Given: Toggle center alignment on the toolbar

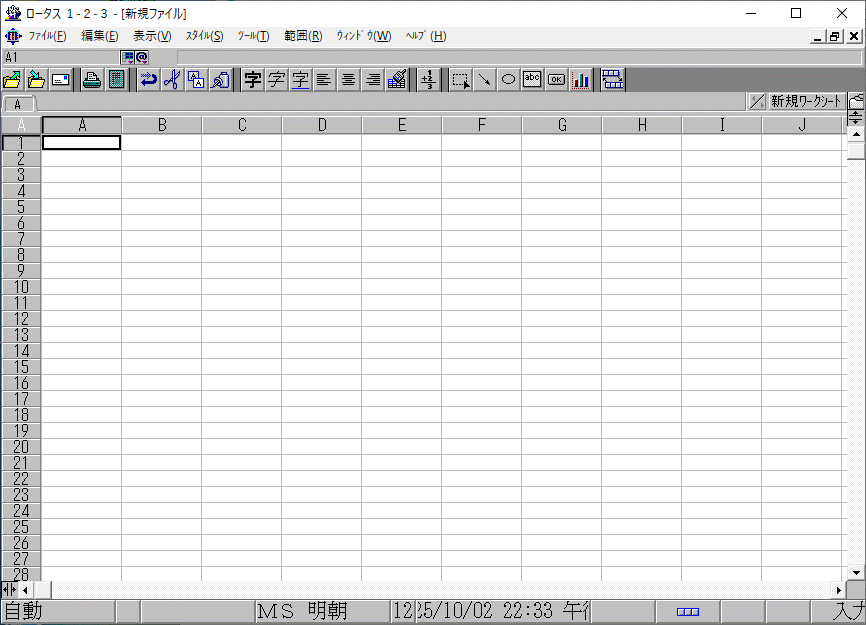Looking at the screenshot, I should (348, 80).
